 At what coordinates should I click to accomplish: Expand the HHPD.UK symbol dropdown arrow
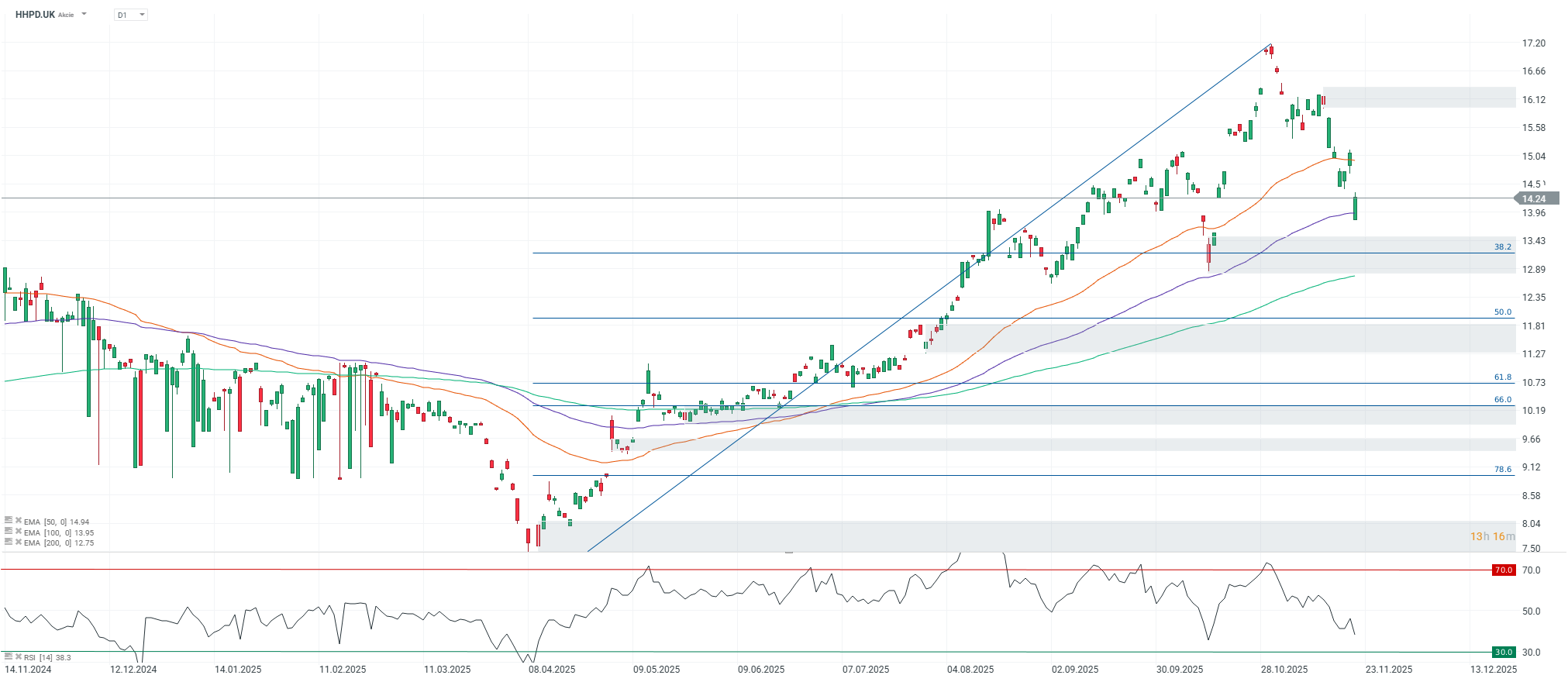[84, 15]
